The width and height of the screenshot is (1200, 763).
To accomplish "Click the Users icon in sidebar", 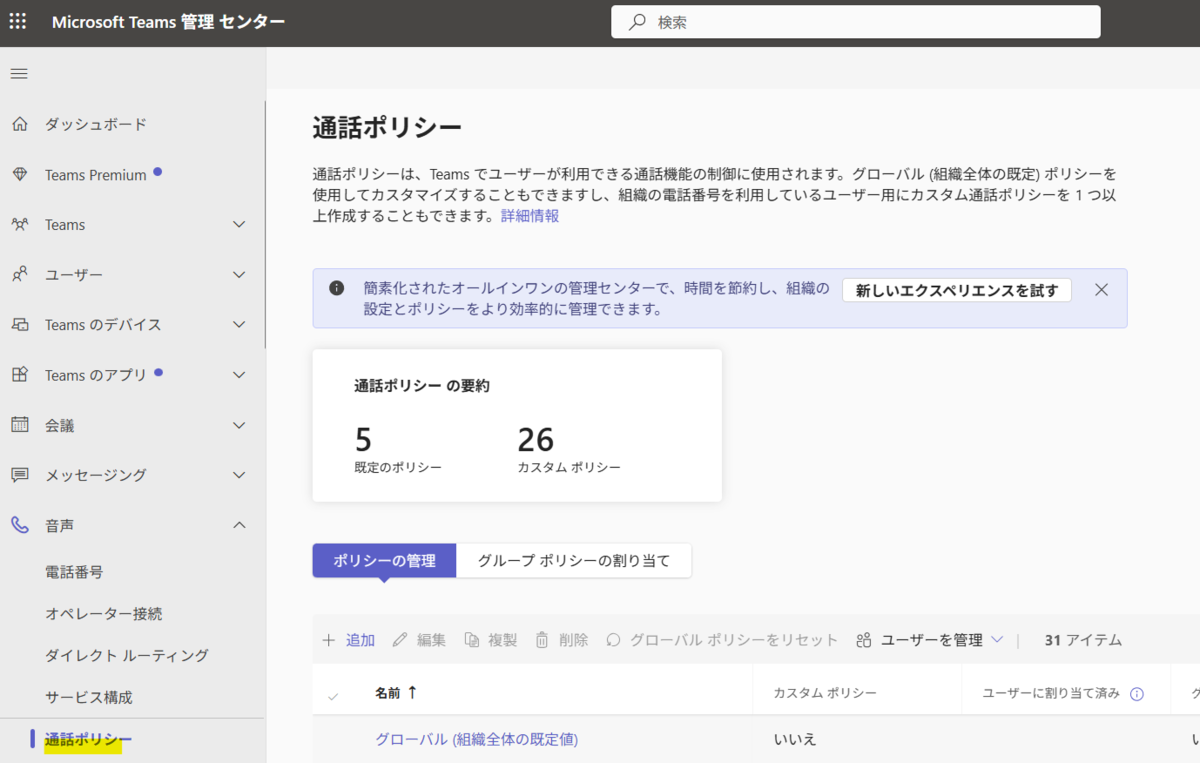I will click(20, 274).
